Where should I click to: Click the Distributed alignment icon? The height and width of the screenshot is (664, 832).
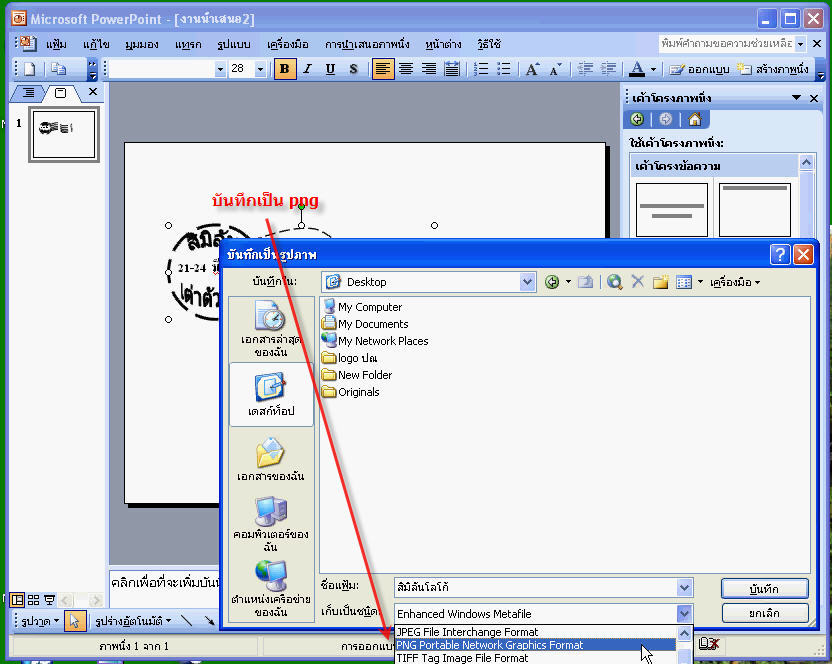coord(452,69)
